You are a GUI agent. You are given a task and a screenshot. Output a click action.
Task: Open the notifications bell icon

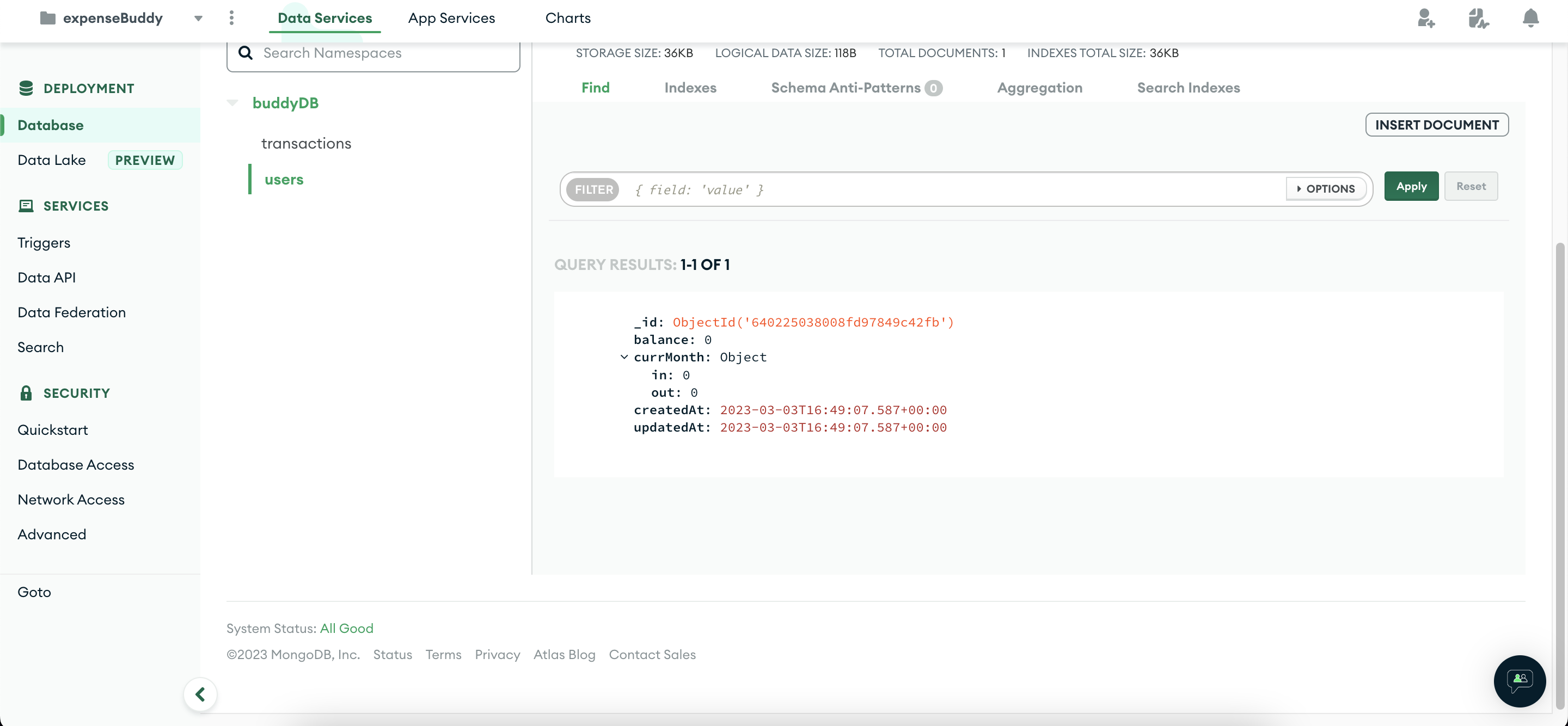point(1531,17)
